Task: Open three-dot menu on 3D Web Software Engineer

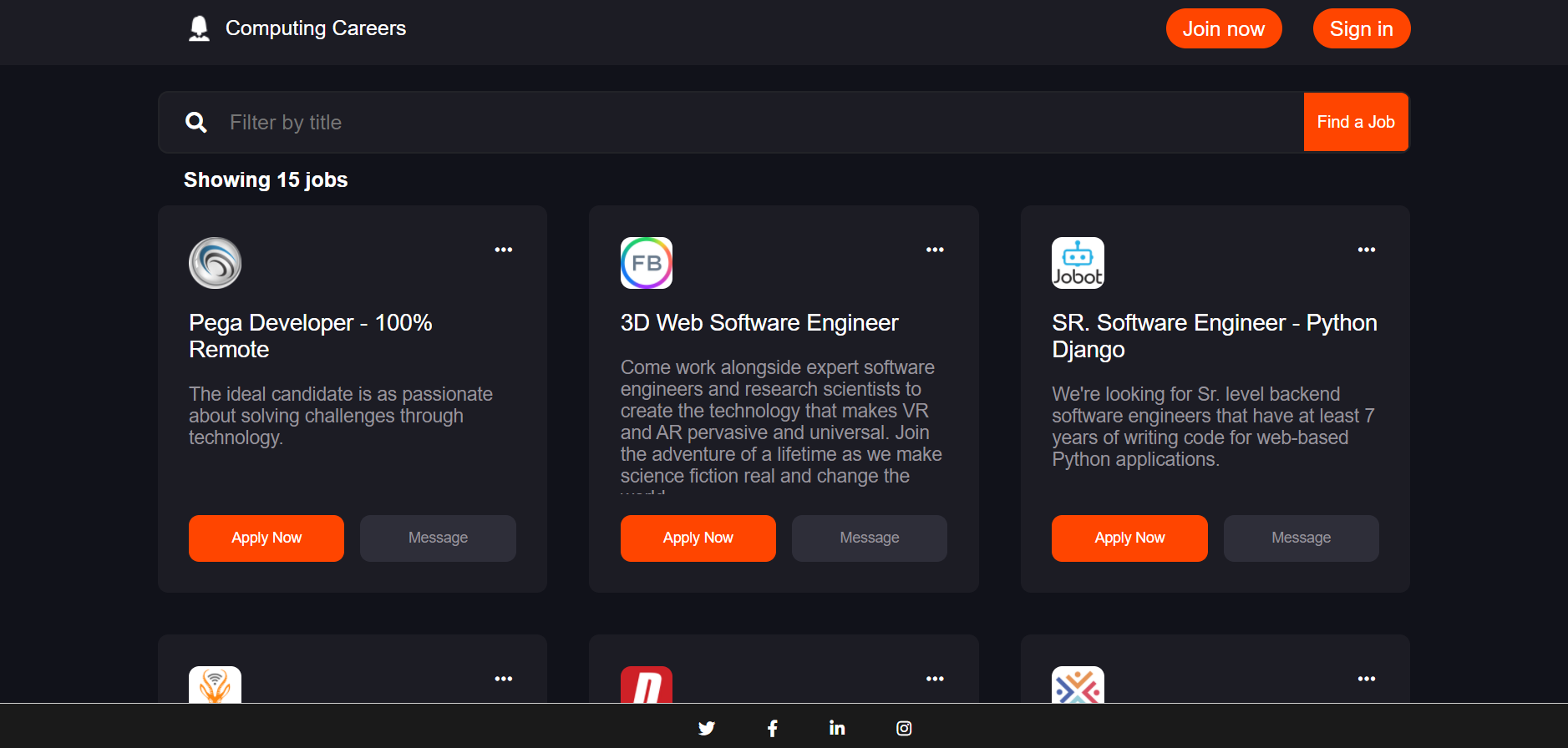Action: coord(935,250)
